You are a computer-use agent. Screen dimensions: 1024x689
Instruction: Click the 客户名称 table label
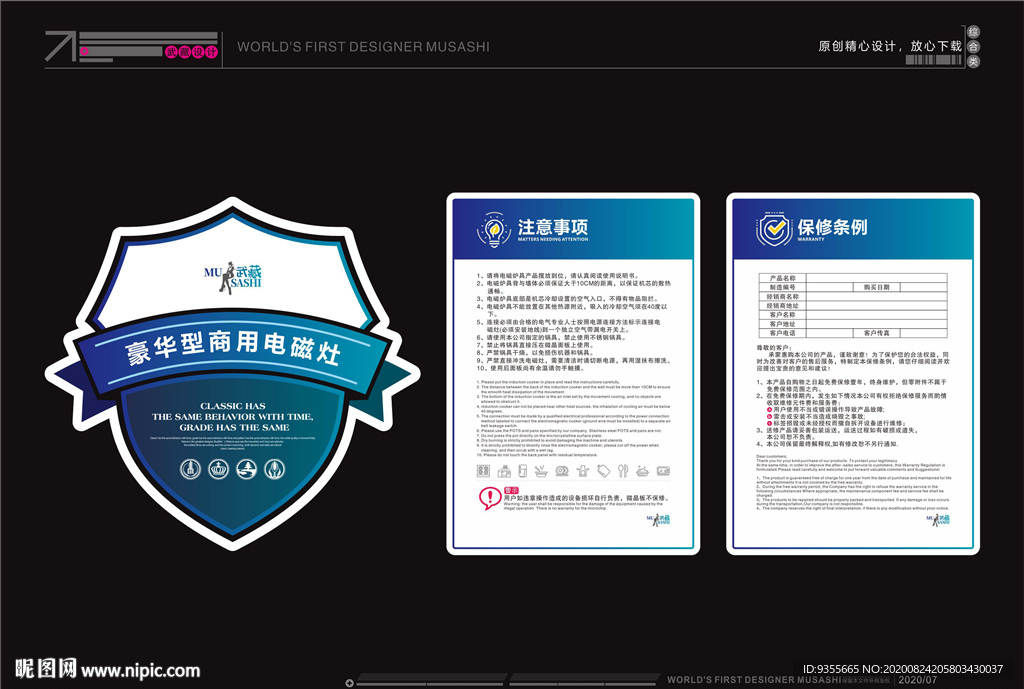(x=782, y=315)
